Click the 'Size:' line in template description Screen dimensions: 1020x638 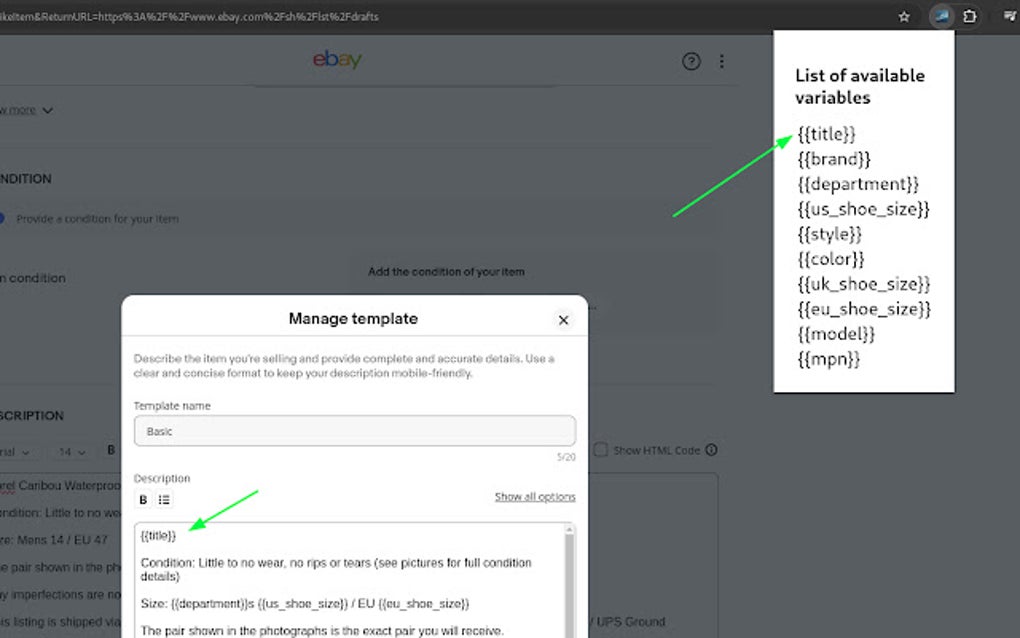(304, 604)
